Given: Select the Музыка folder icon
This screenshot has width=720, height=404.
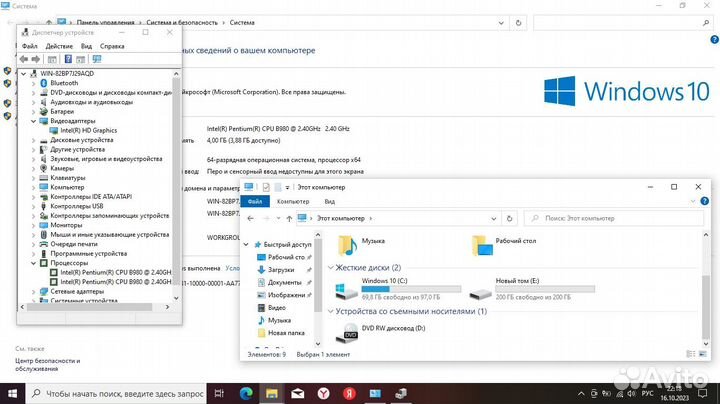Looking at the screenshot, I should pos(348,245).
